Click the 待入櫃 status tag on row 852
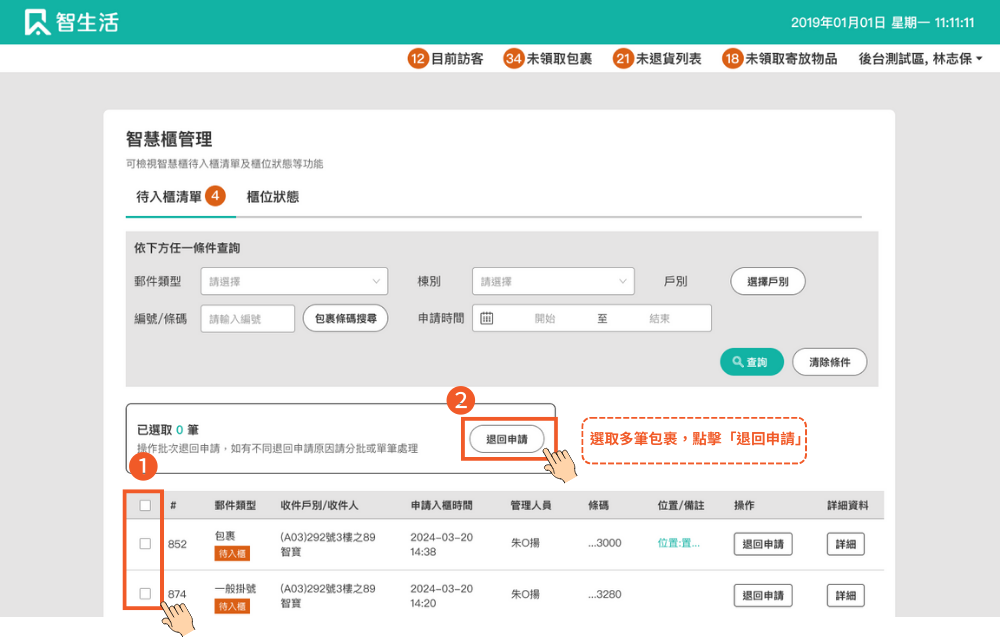1000x639 pixels. 232,554
